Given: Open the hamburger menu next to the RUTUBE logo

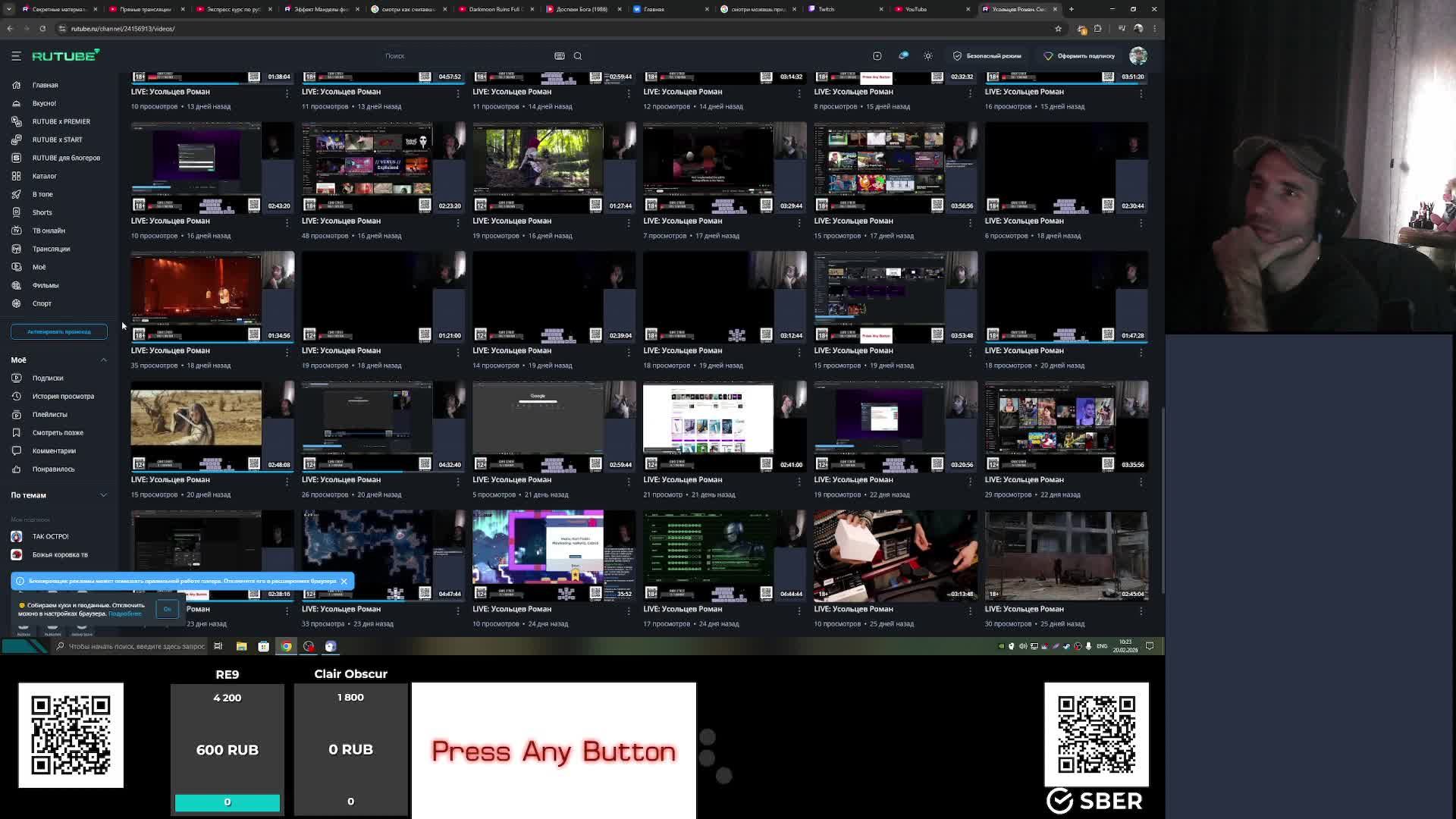Looking at the screenshot, I should tap(16, 56).
